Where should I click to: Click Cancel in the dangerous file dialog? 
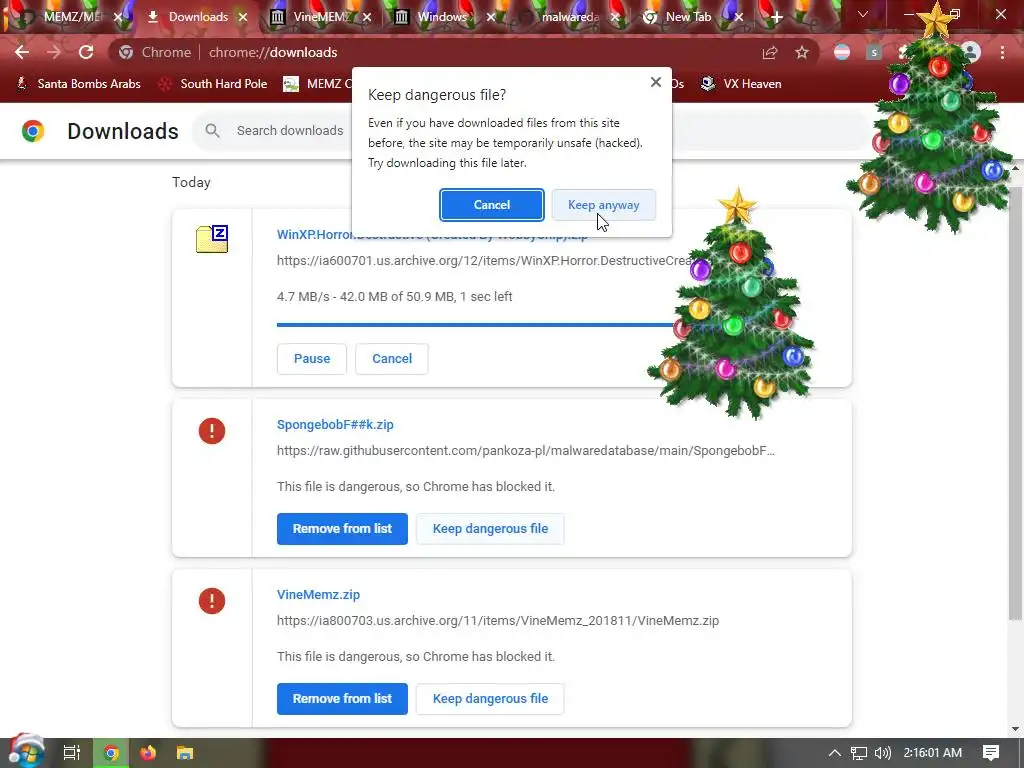[x=492, y=205]
